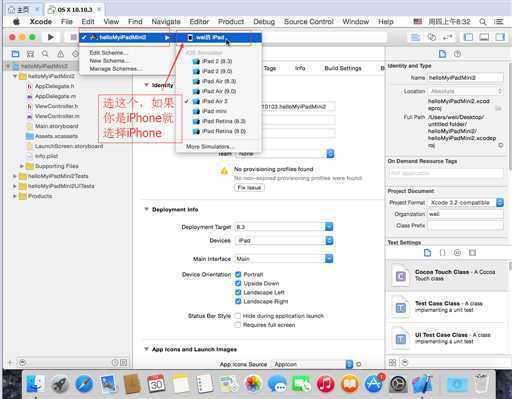Open the Team dropdown
The image size is (512, 399).
tap(284, 154)
